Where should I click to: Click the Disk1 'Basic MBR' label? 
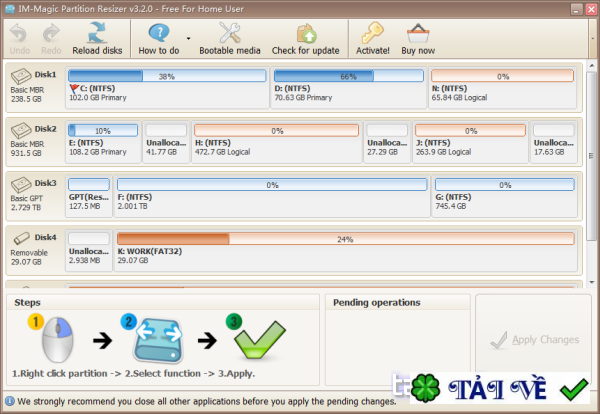pos(27,90)
